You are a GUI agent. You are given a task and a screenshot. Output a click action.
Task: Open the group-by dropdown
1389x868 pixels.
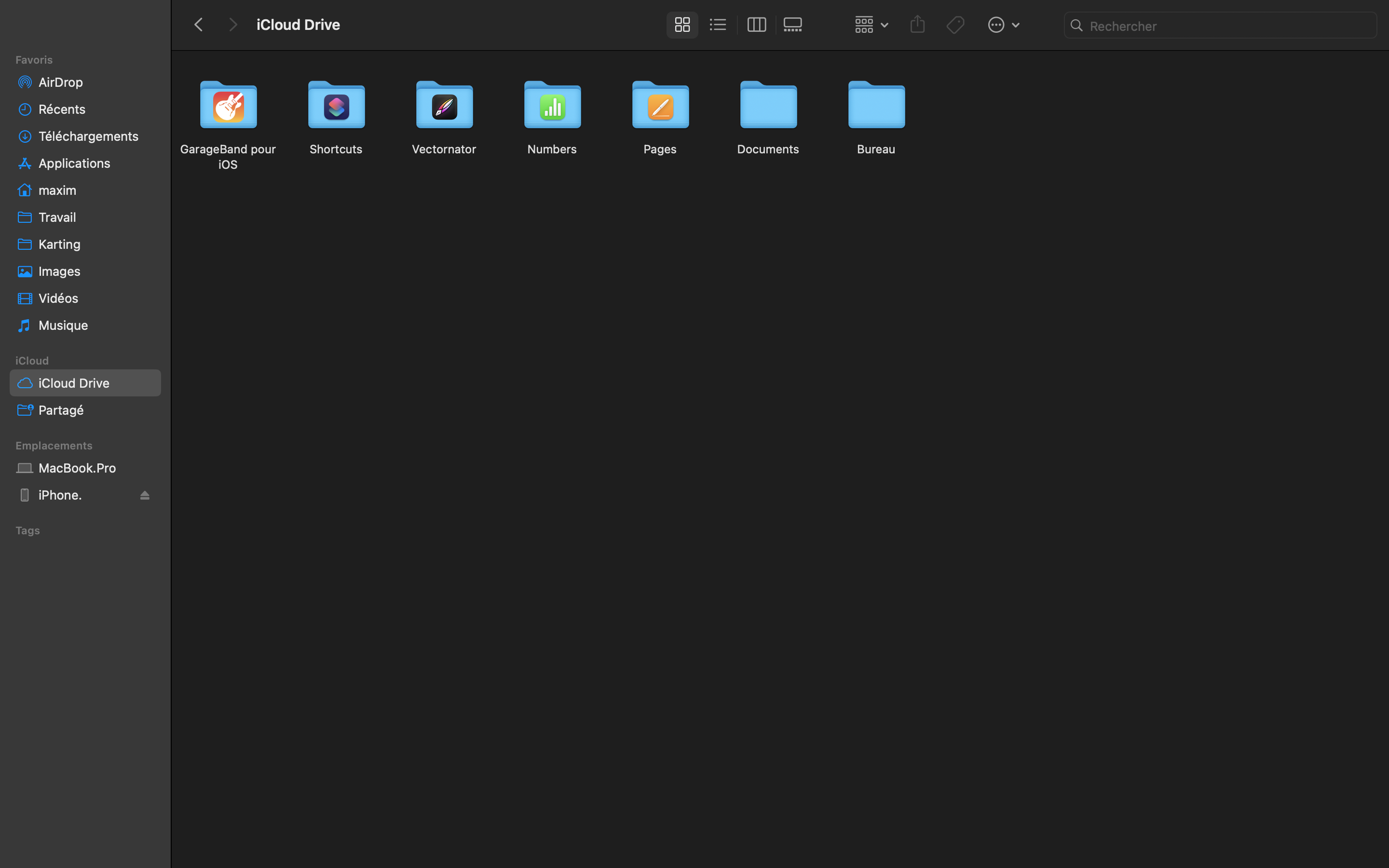[871, 25]
